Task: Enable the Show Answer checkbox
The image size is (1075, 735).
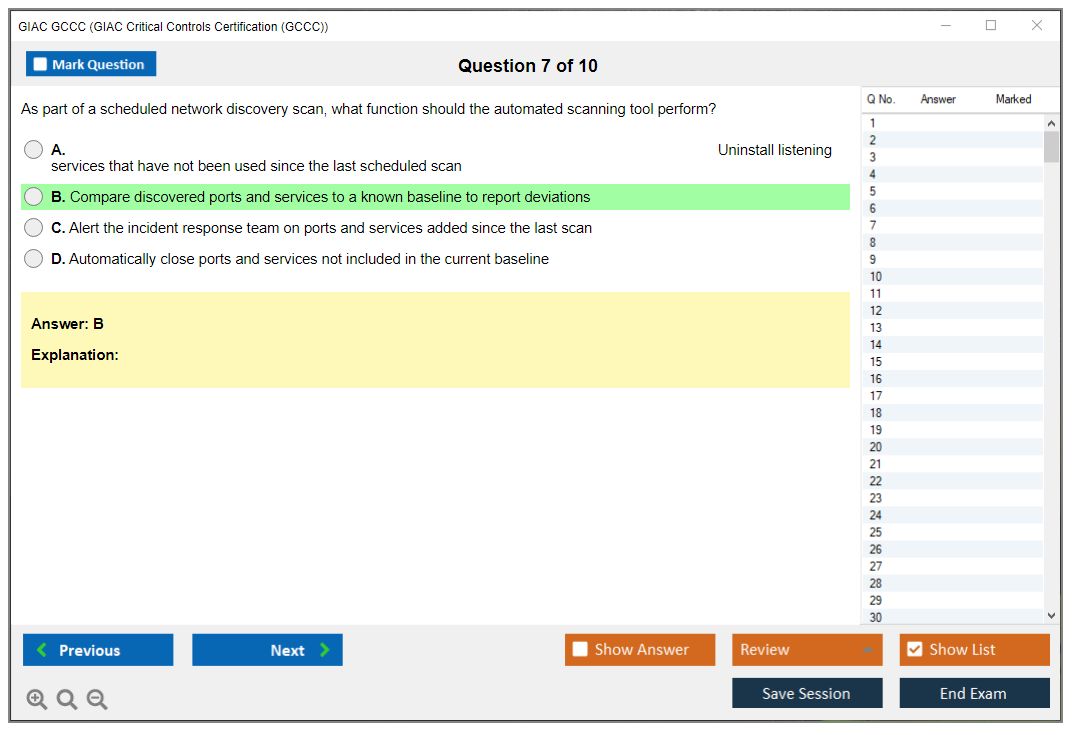Action: (x=580, y=649)
